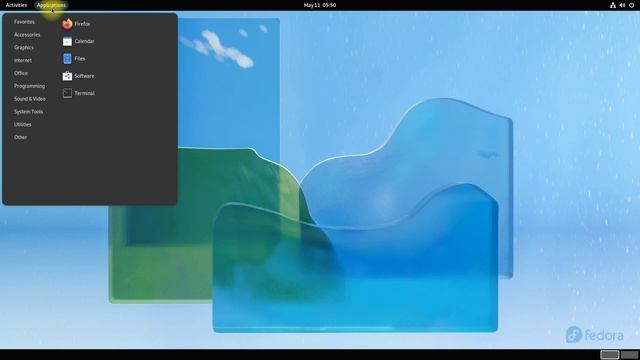Screen dimensions: 640x360
Task: Switch to the second workspace thumbnail
Action: (629, 354)
